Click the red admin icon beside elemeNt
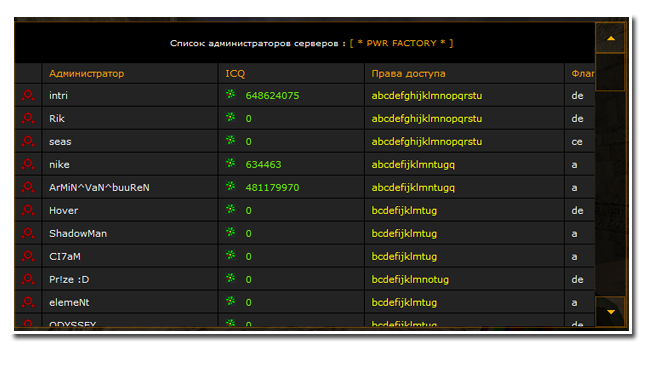 28,302
